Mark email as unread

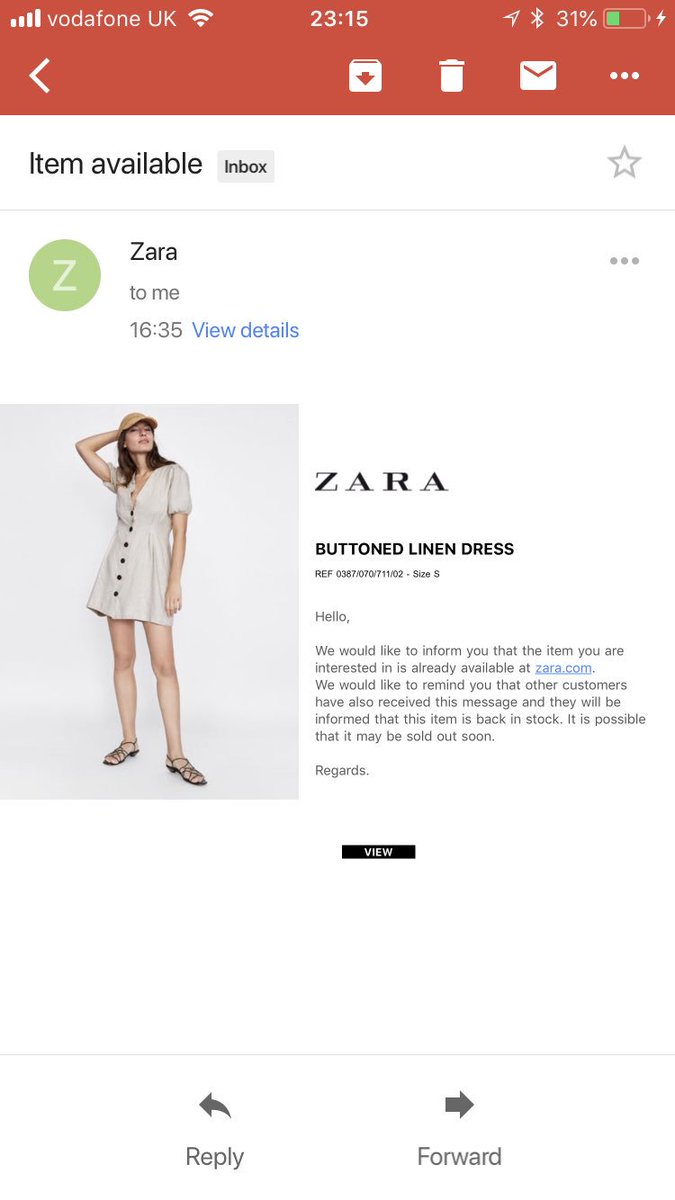(538, 76)
